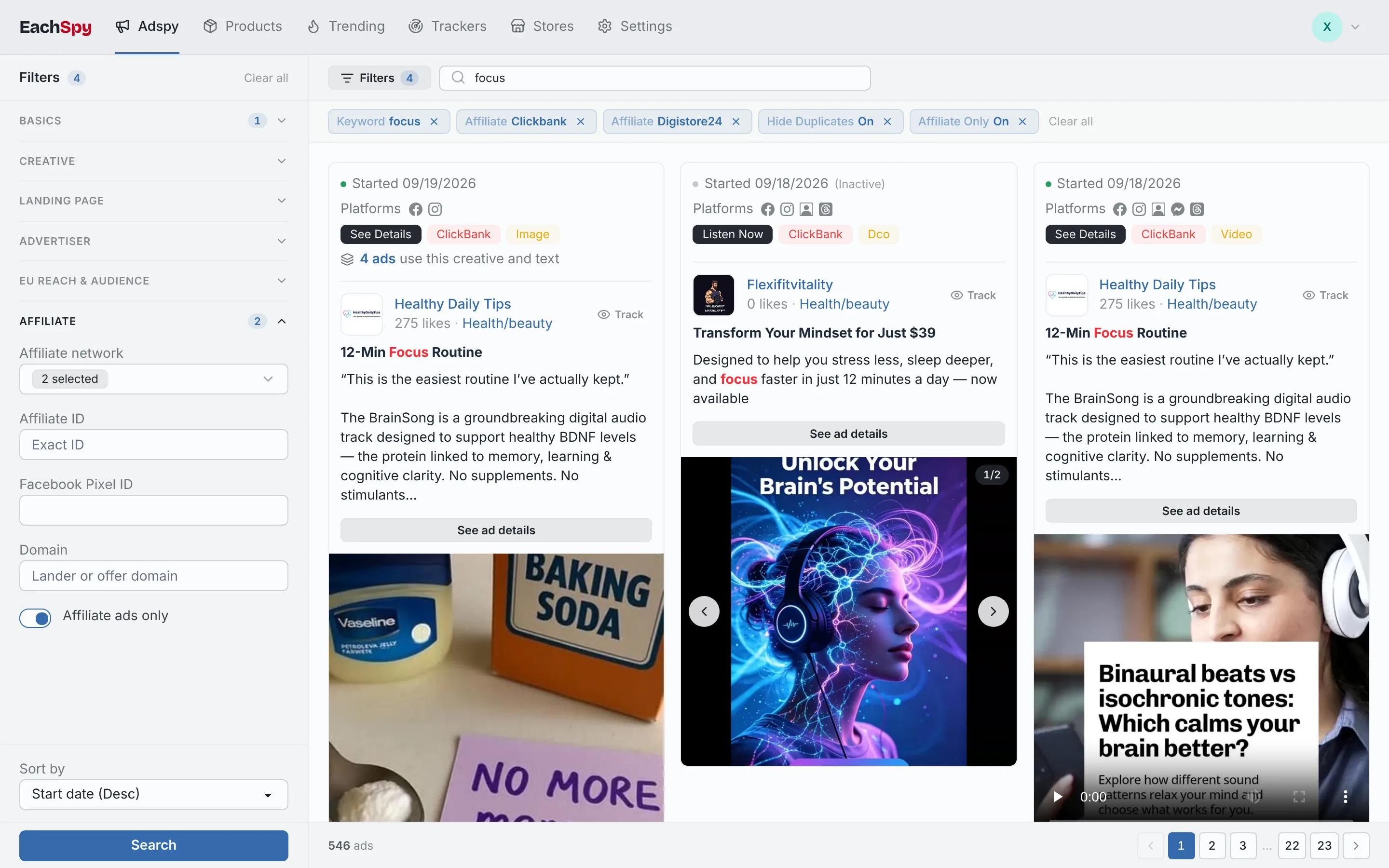Click the Affiliate ID input field
The width and height of the screenshot is (1389, 868).
[153, 444]
